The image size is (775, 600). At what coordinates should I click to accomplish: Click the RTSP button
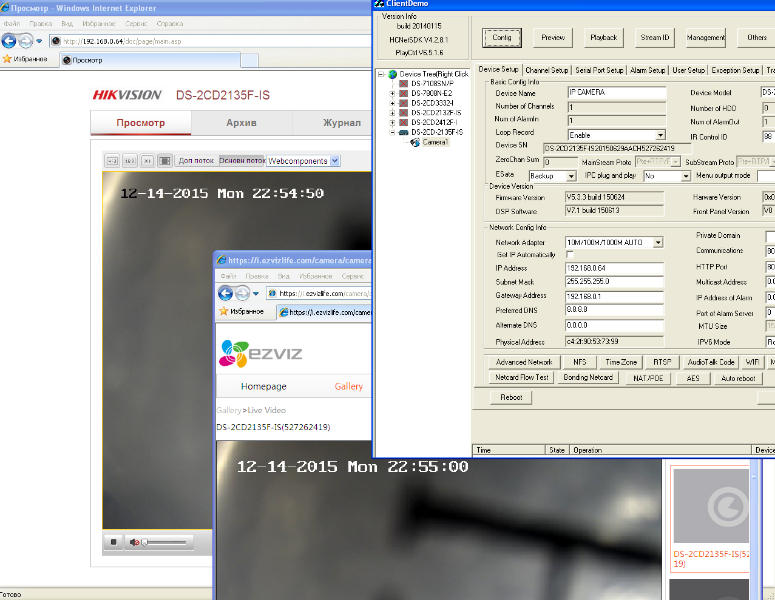[662, 362]
